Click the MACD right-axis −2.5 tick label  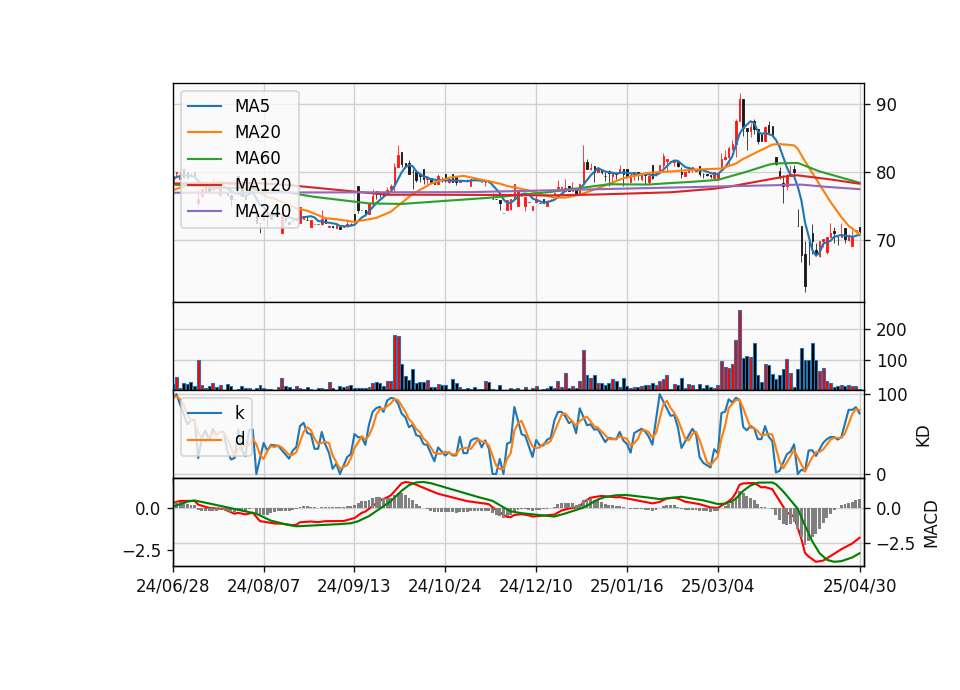pyautogui.click(x=896, y=544)
